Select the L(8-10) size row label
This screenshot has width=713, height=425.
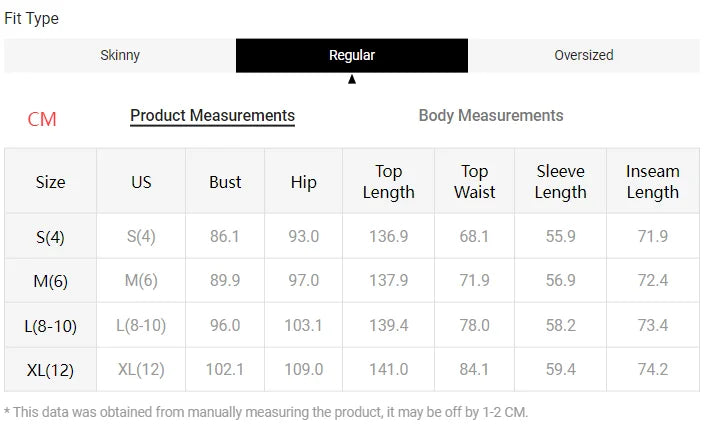[50, 326]
